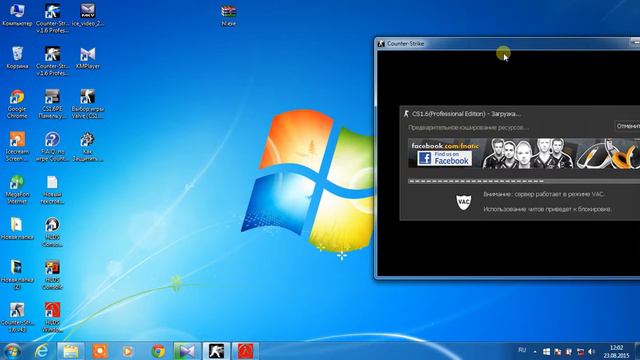Select the gear-icon Как Защитить shortcut
Viewport: 640px width, 360px height.
tap(88, 147)
